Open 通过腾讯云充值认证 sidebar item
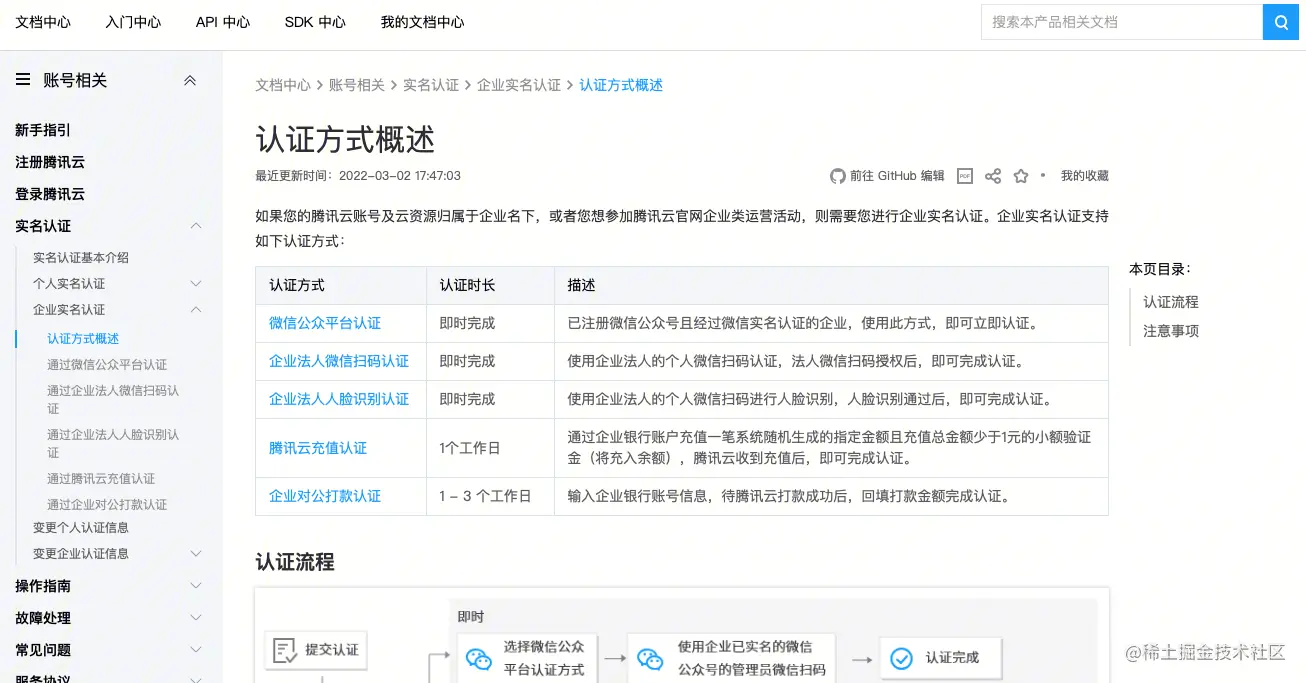The image size is (1306, 683). 101,479
